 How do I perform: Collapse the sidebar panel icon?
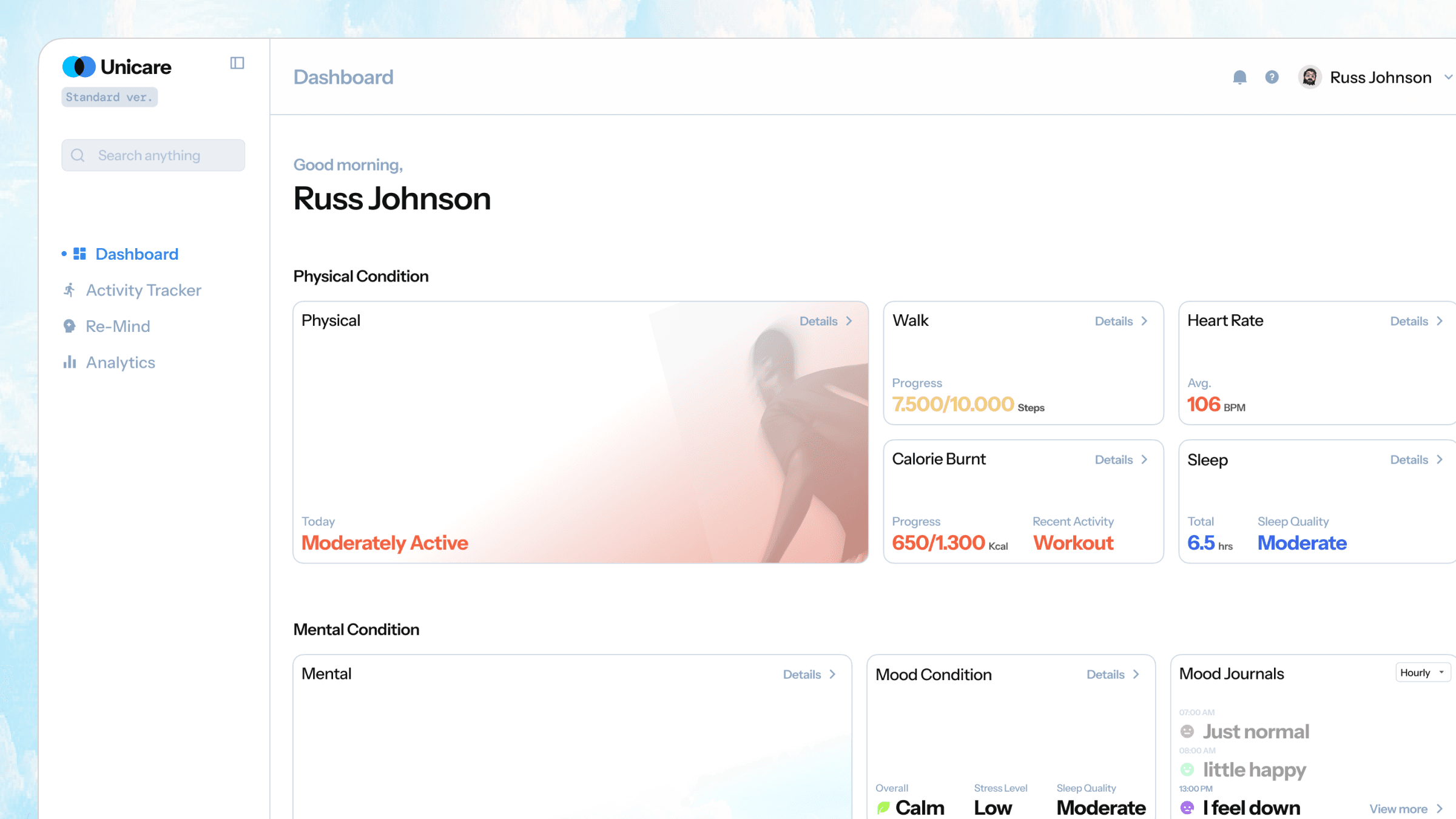click(x=237, y=63)
